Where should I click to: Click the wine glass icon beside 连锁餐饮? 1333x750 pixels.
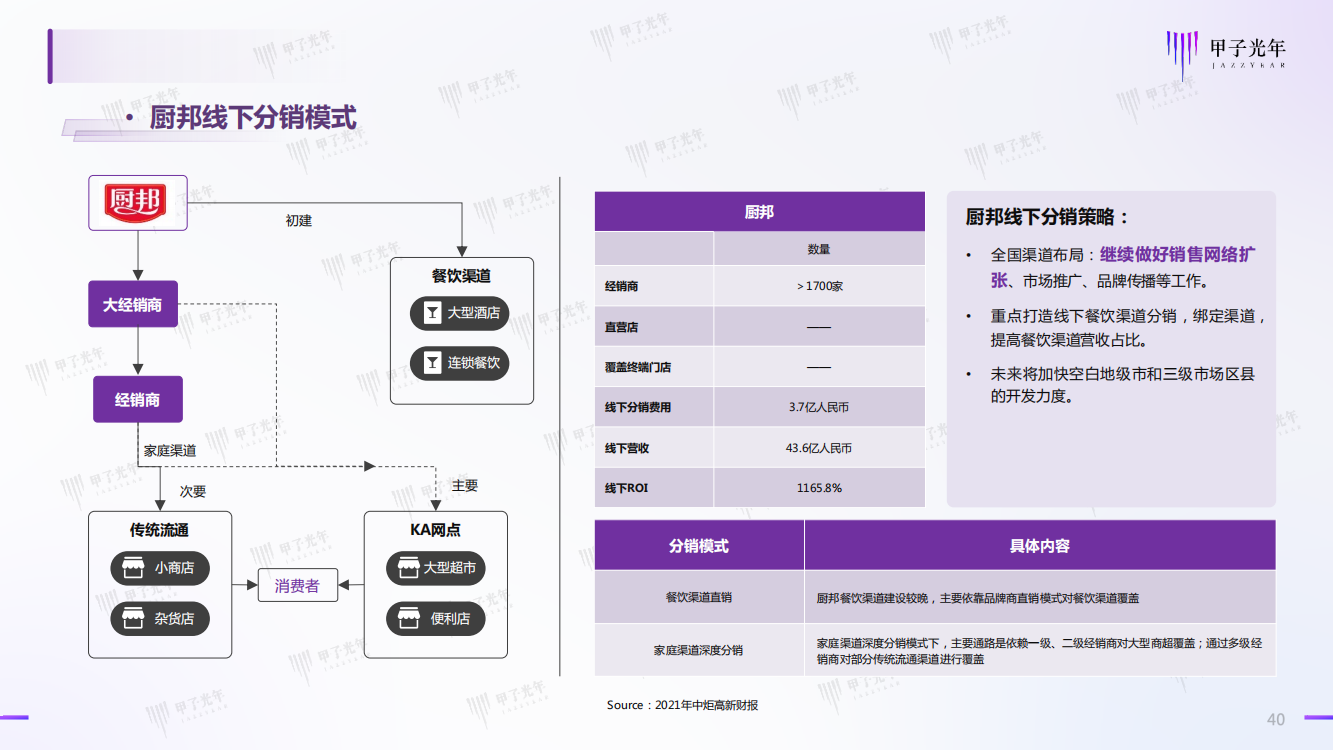[431, 362]
